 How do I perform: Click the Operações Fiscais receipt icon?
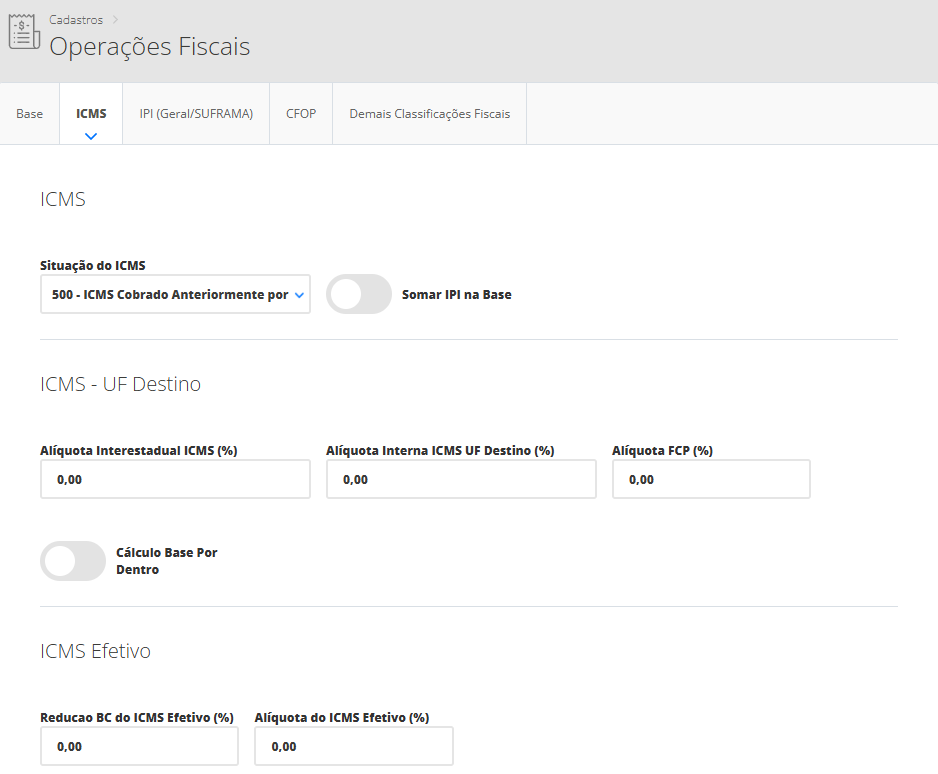pos(25,33)
